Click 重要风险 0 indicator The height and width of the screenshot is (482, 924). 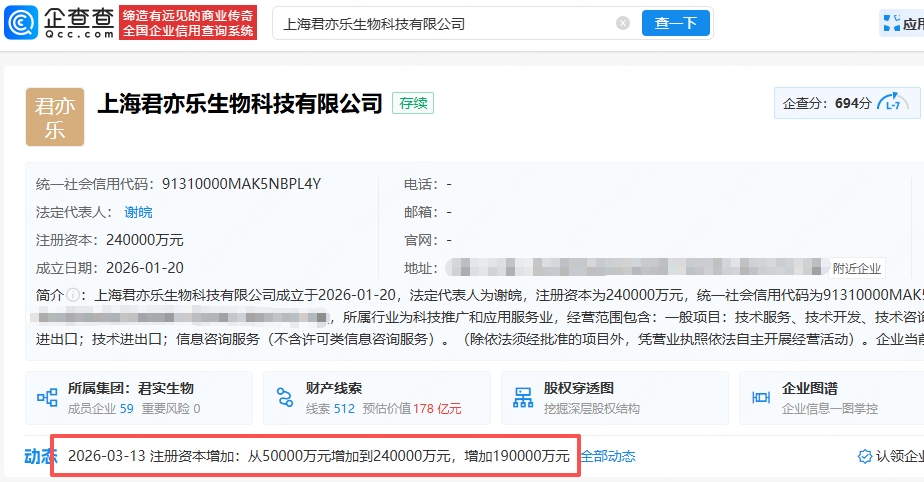tap(171, 408)
